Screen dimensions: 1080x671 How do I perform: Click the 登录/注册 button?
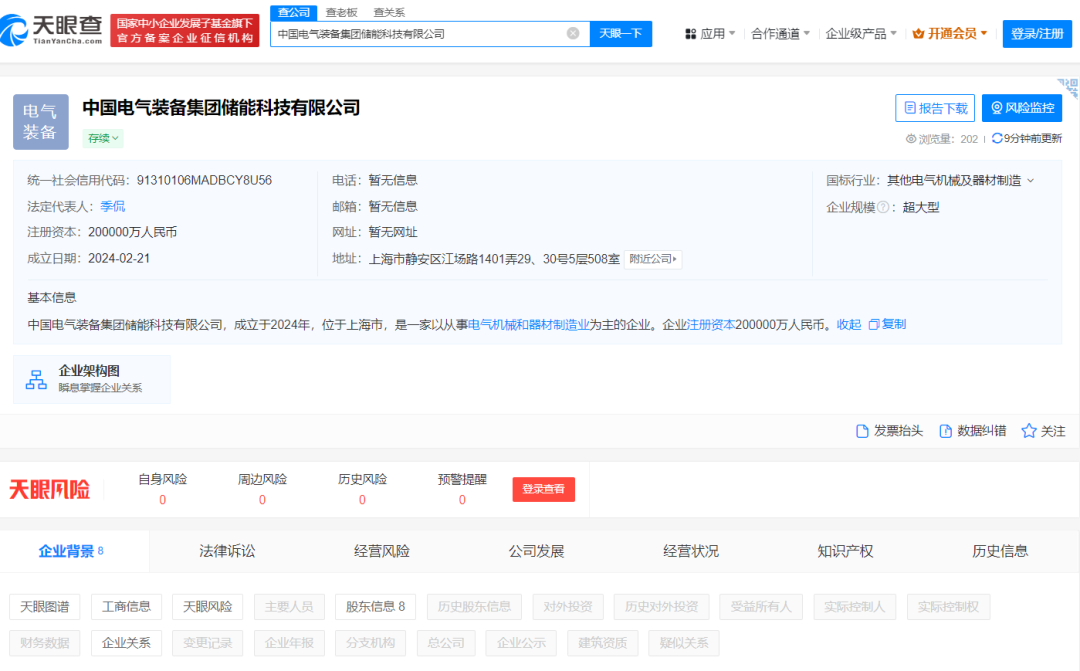pos(1037,34)
